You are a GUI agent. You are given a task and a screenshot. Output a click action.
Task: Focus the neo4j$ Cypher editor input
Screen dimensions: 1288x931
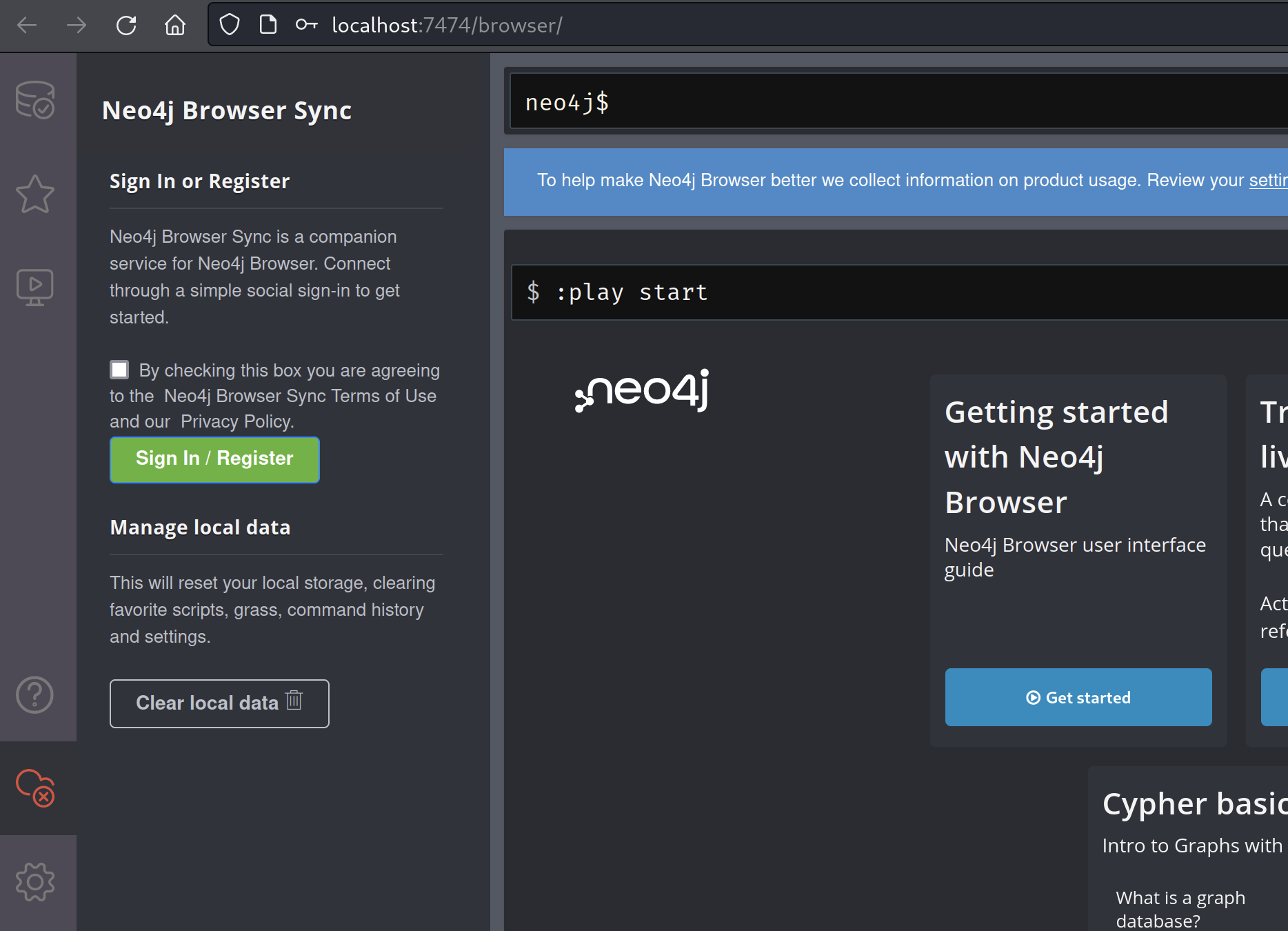(x=896, y=103)
